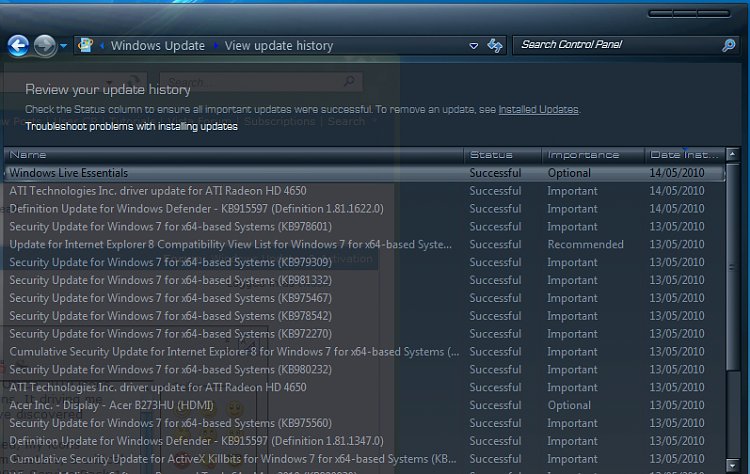Go back with the blue back arrow

pos(18,46)
